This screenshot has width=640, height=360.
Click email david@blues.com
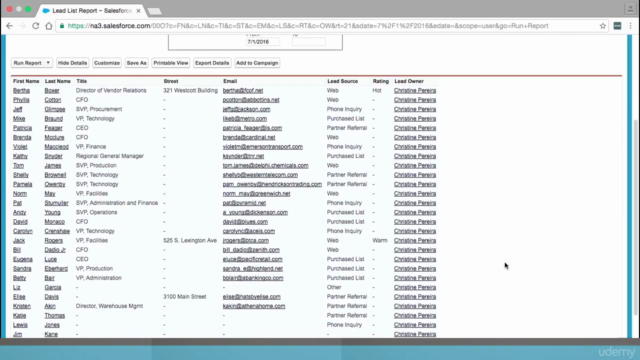[x=245, y=222]
